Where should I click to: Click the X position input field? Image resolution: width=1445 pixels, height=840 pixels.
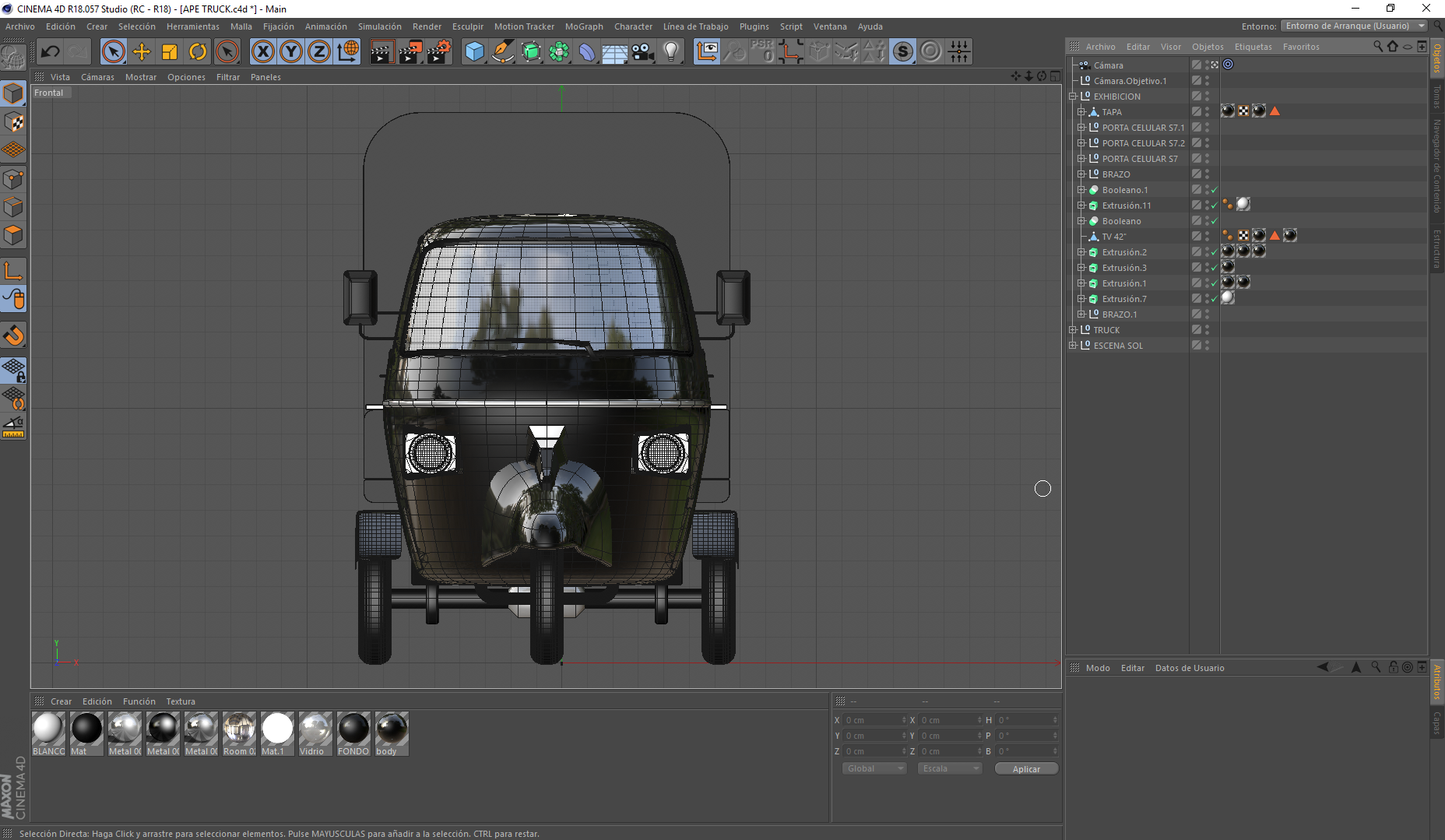tap(872, 720)
